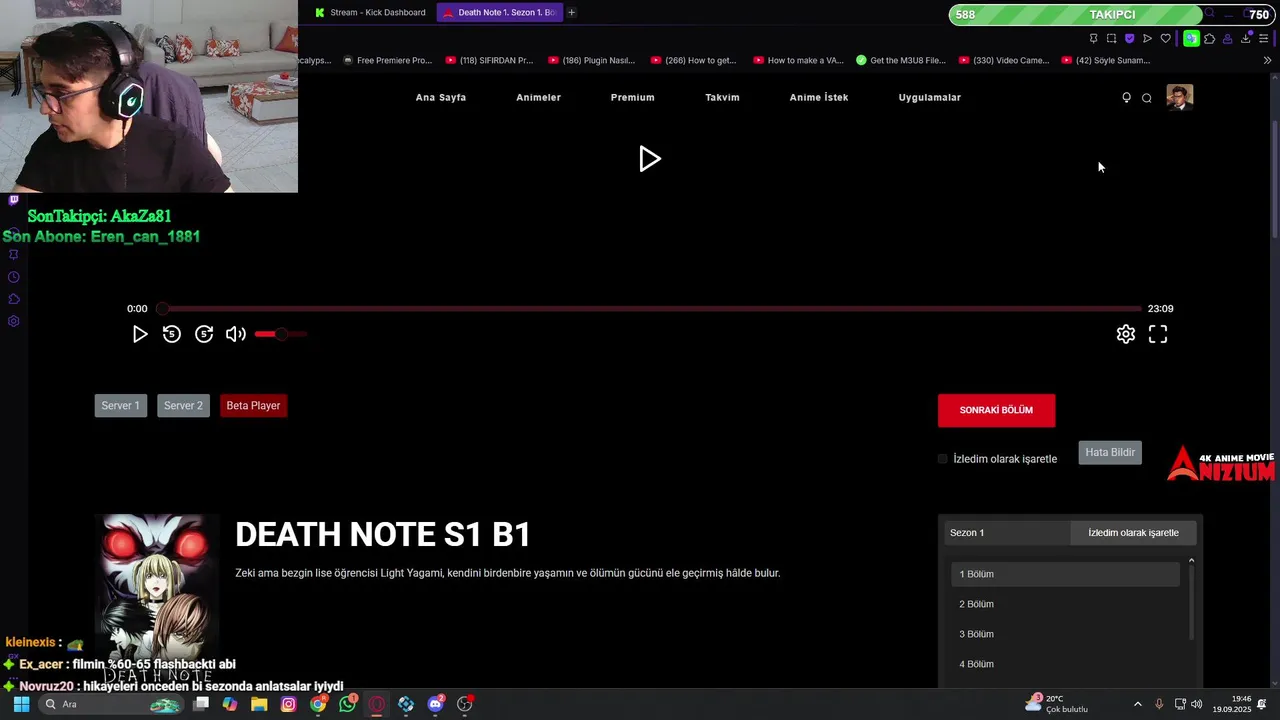This screenshot has width=1280, height=720.
Task: Open the How to make a VA... bookmark
Action: click(x=798, y=60)
